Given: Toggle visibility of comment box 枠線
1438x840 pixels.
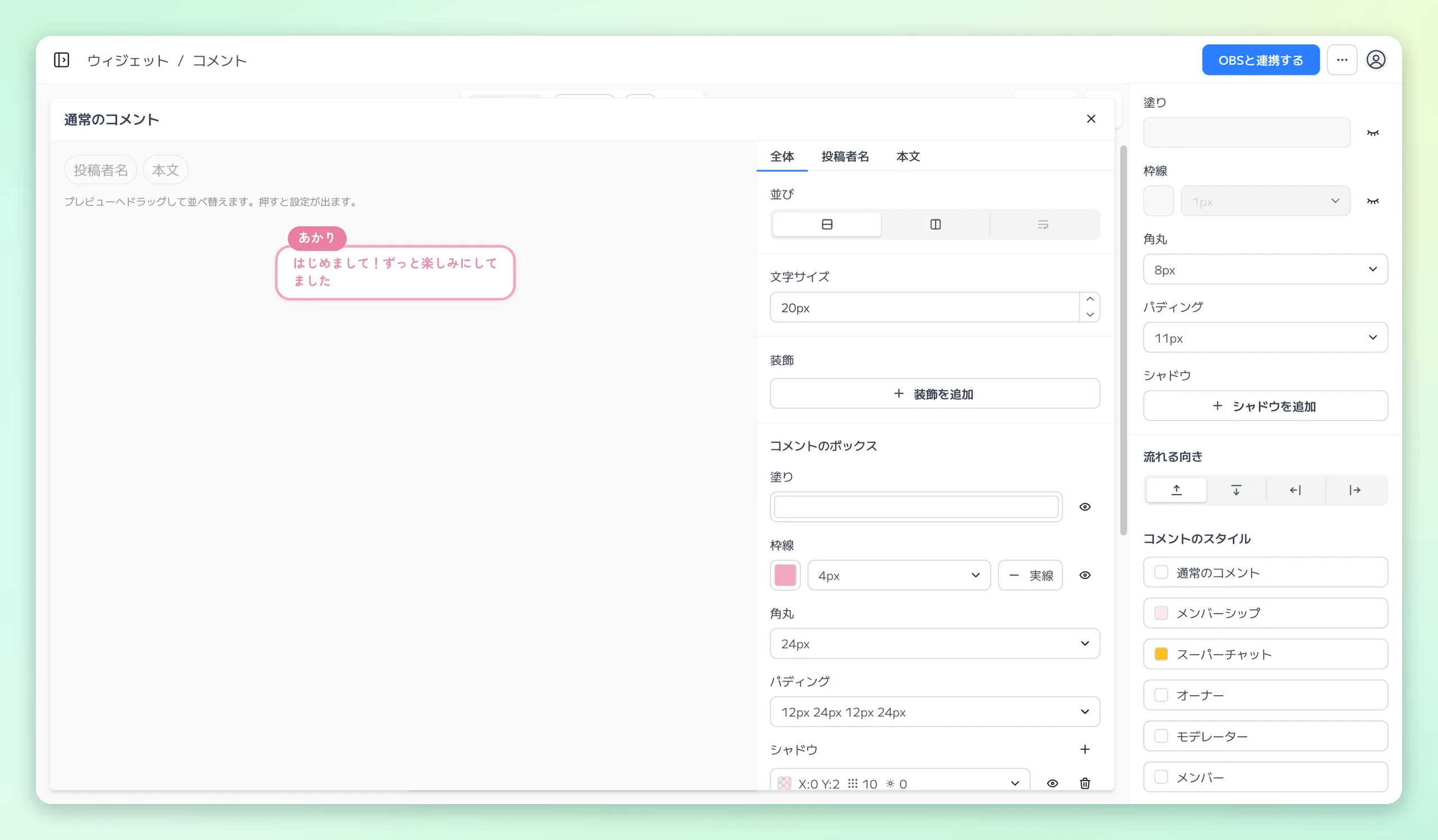Looking at the screenshot, I should [x=1084, y=575].
